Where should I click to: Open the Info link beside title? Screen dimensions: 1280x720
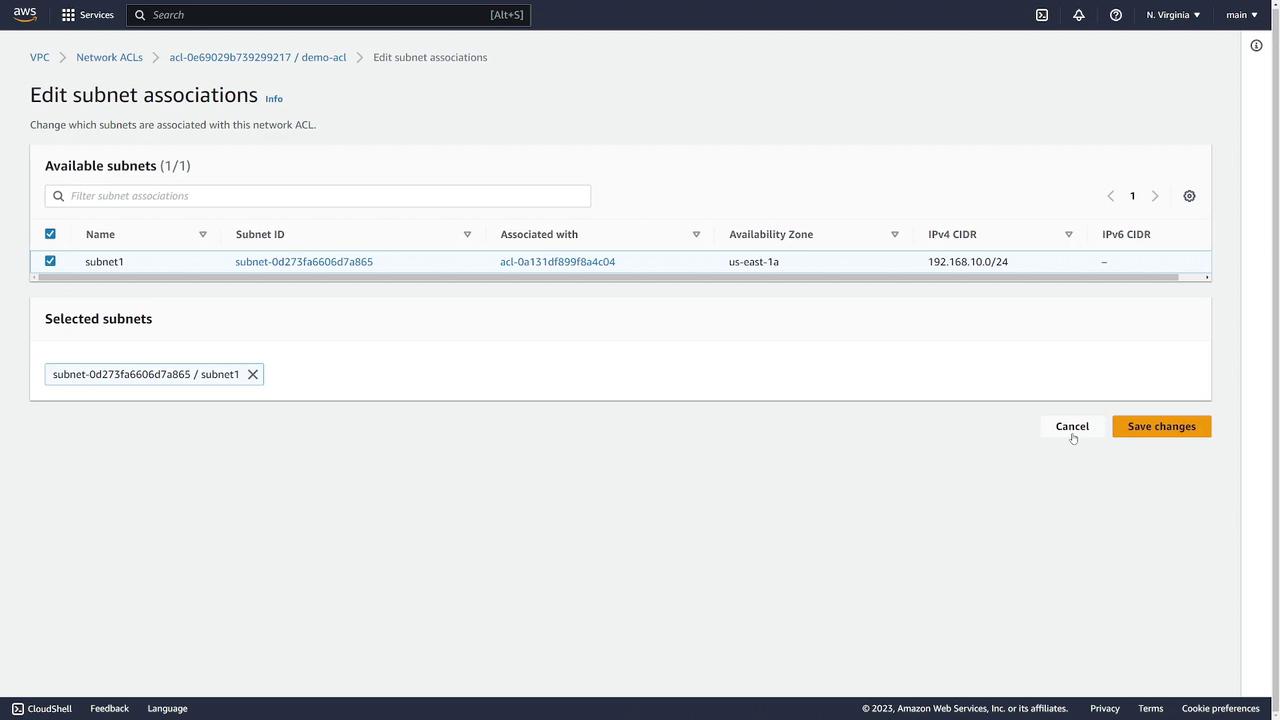(274, 99)
